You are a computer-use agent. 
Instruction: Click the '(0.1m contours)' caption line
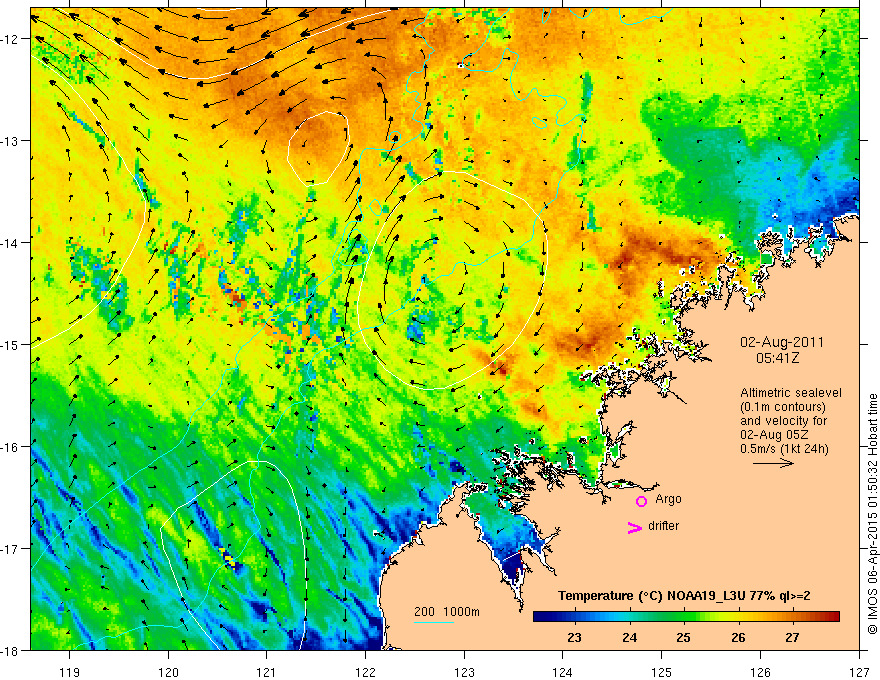(783, 407)
